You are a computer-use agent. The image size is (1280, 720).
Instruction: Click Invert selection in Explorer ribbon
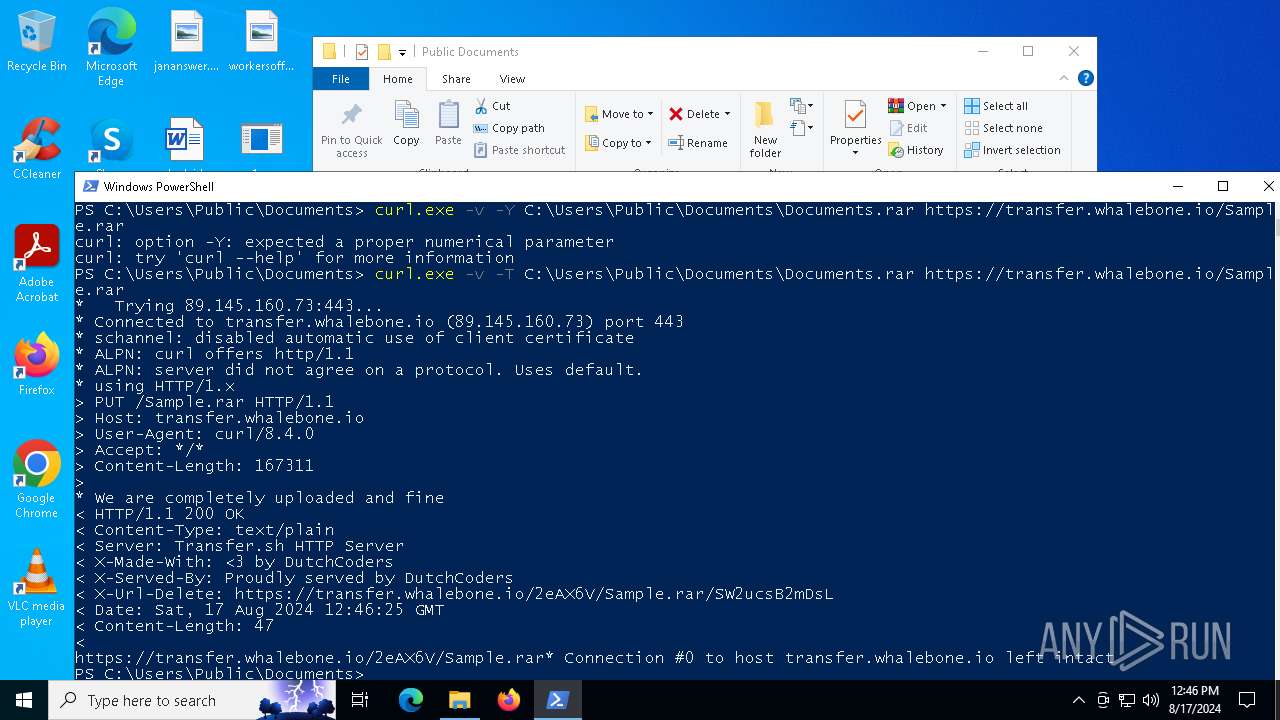1012,150
